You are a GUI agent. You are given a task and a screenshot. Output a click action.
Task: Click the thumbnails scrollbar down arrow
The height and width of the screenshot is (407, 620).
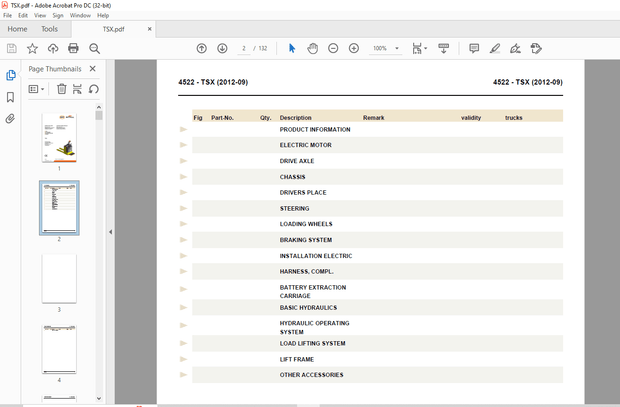pos(99,398)
